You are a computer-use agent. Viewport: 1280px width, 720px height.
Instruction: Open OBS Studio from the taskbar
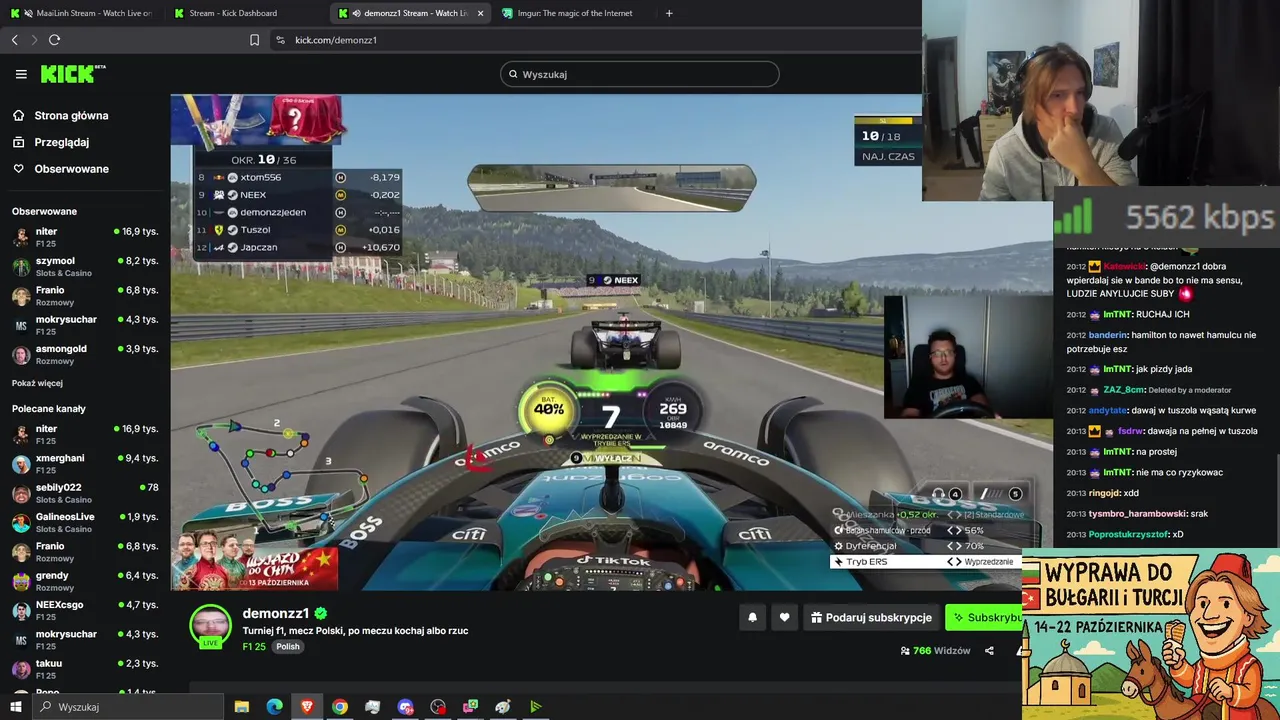[x=438, y=707]
